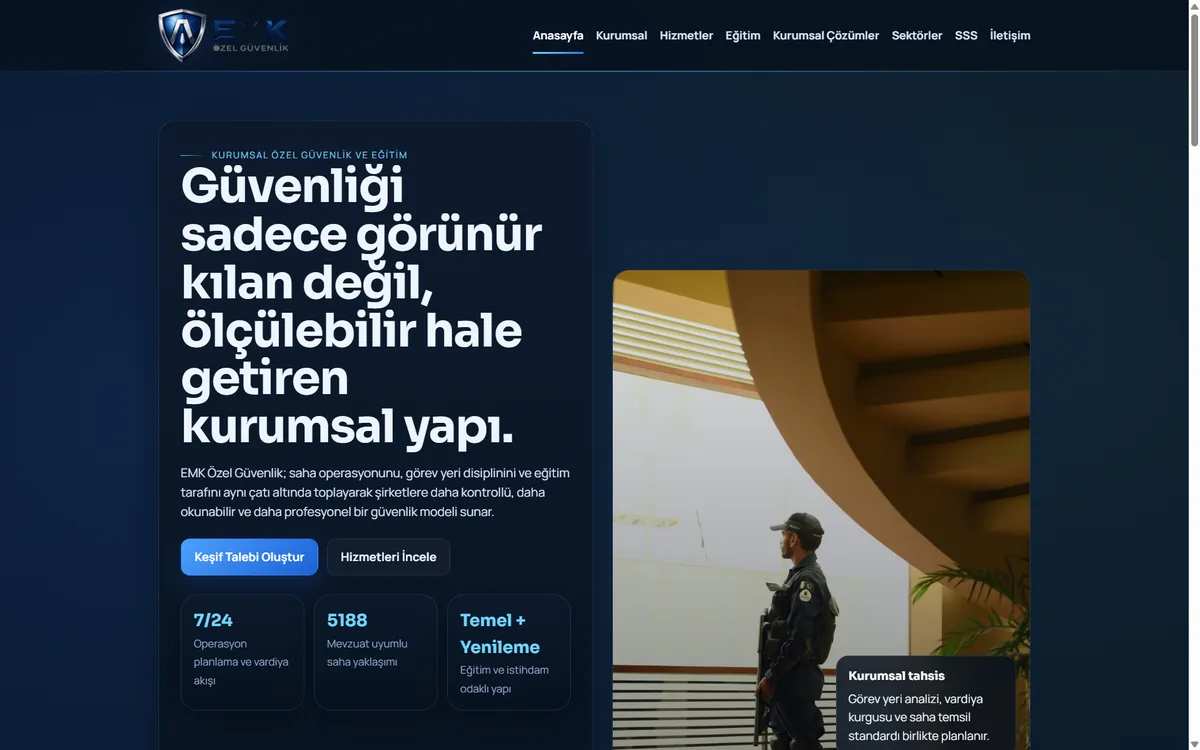
Task: Select the 5188 Mevzuat uyumlu card
Action: 375,652
